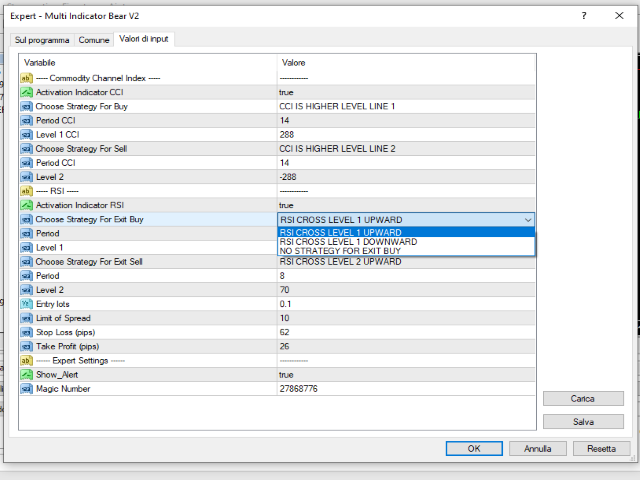Click the Salva button
Screen dimensions: 640x480
click(583, 422)
